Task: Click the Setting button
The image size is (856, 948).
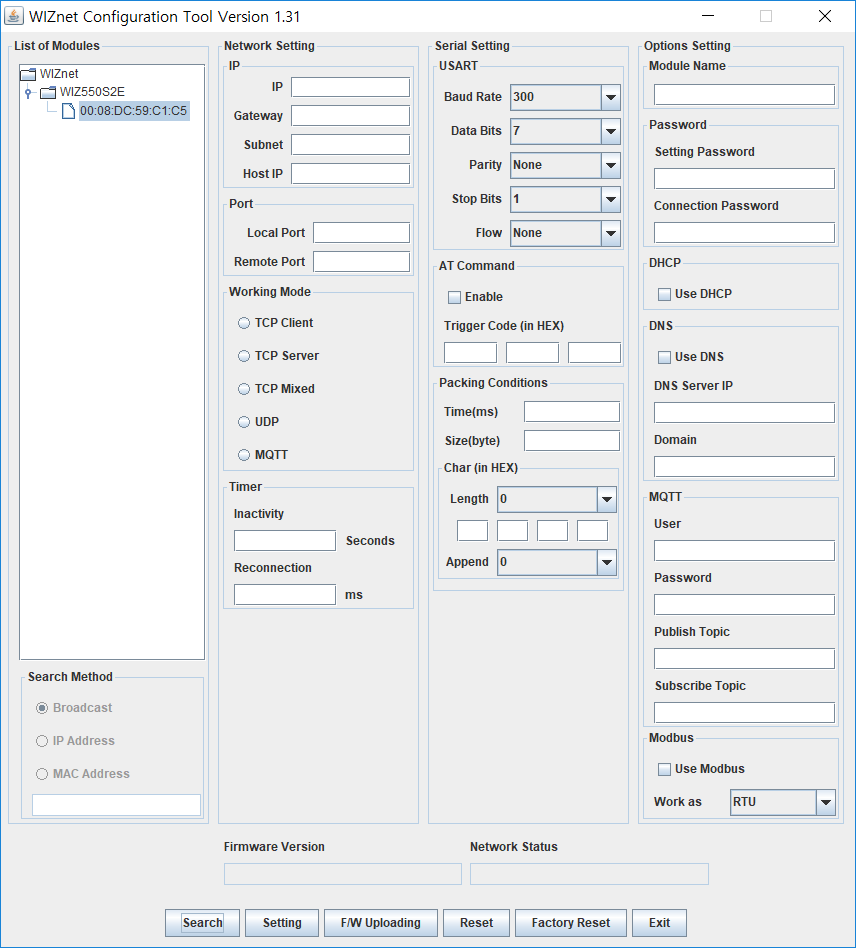Action: 282,923
